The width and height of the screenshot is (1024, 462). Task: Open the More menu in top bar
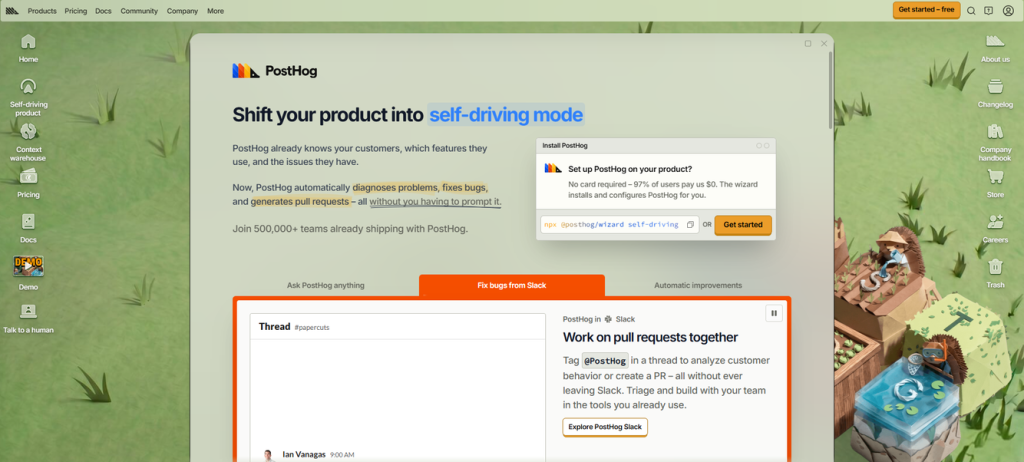216,11
